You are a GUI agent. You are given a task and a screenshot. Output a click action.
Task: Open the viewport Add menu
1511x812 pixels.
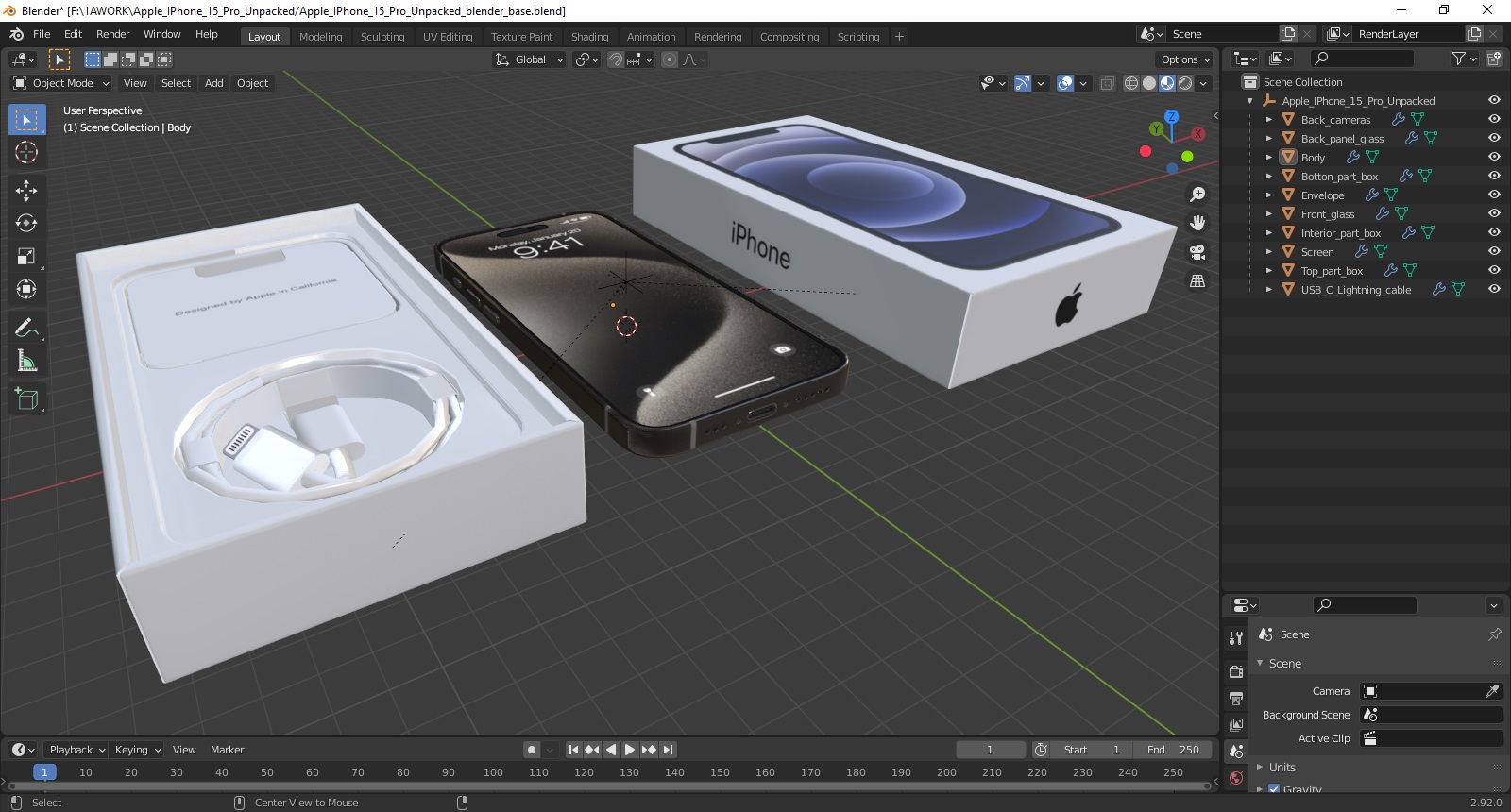point(214,83)
